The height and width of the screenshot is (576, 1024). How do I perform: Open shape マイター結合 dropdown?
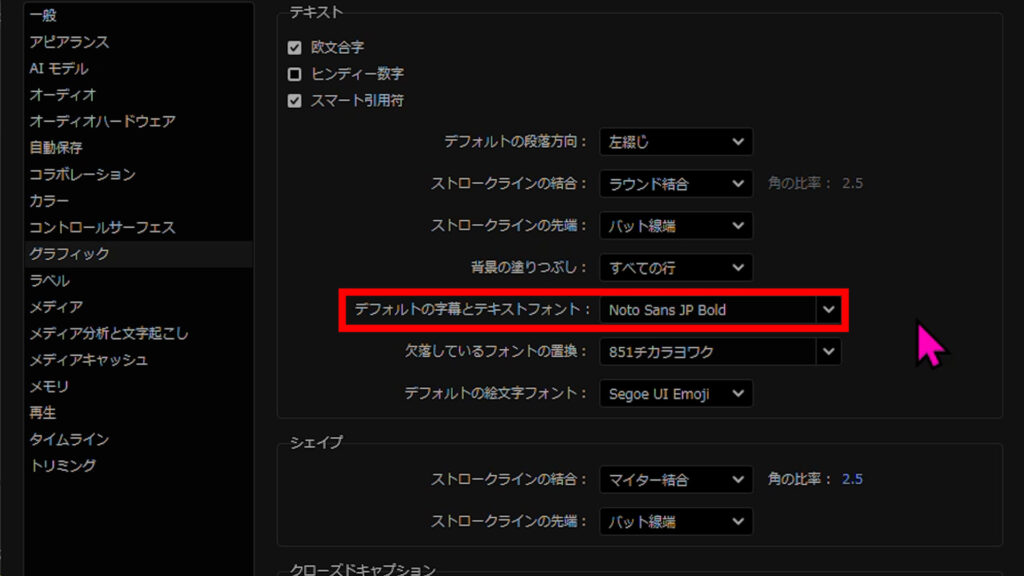coord(676,480)
